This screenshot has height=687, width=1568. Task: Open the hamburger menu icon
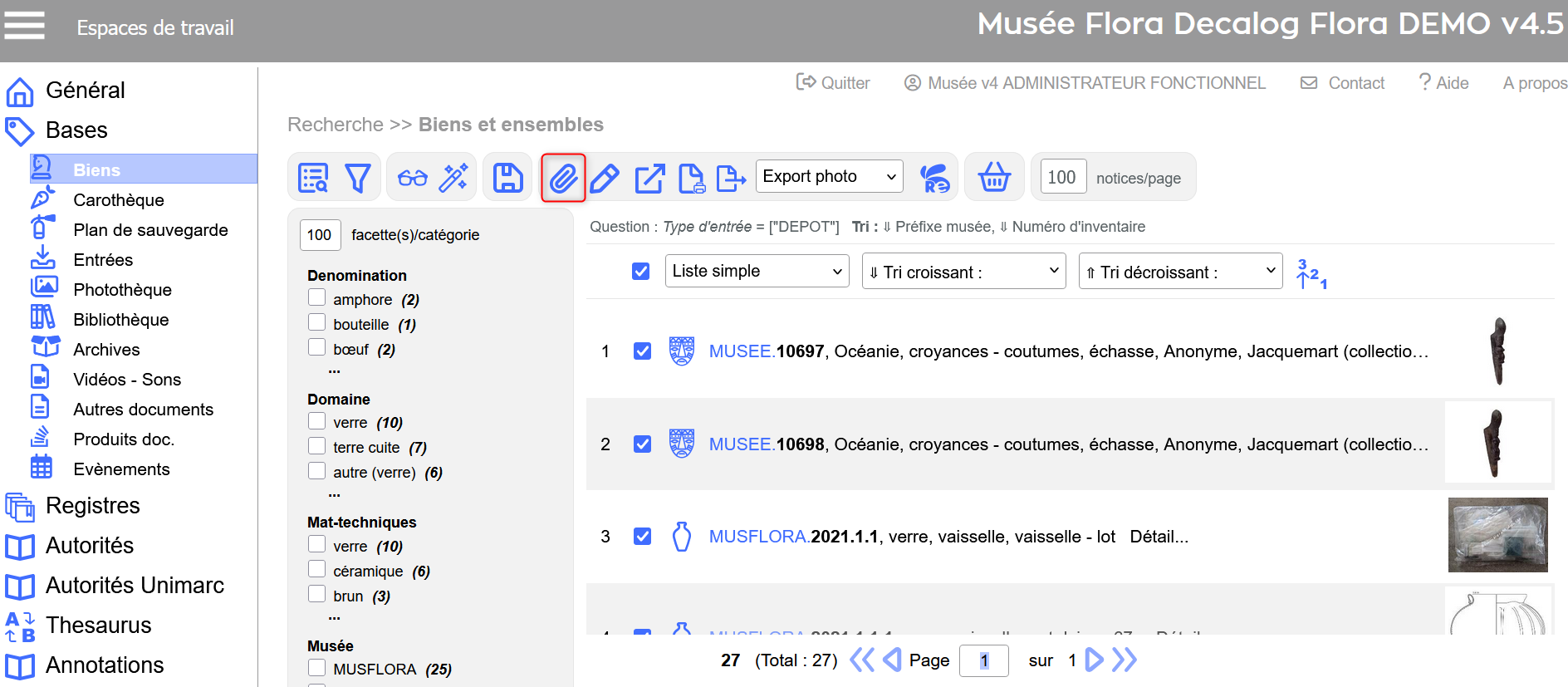tap(25, 26)
